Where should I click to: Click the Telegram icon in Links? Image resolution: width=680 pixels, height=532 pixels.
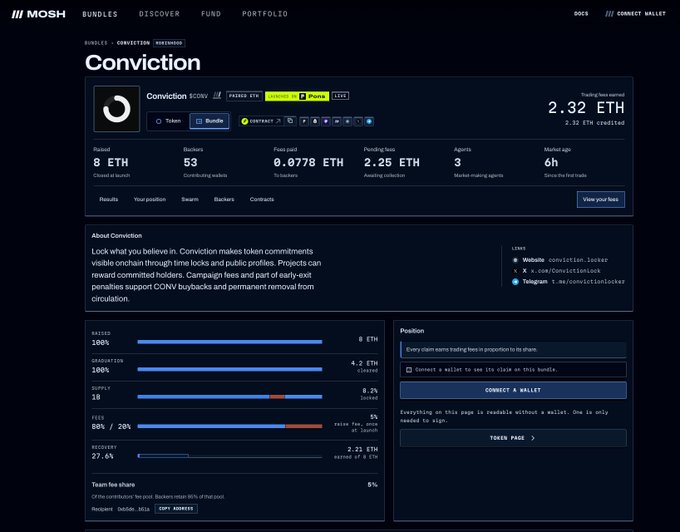click(515, 282)
